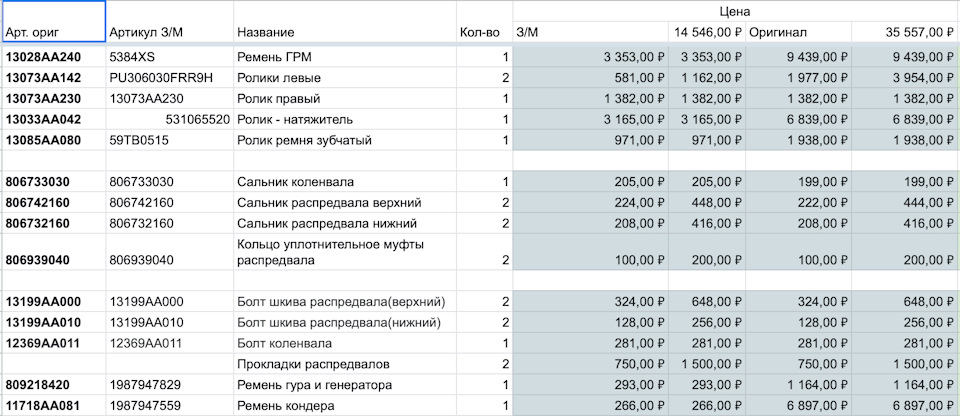Click the article number cell 531065520
This screenshot has width=960, height=416.
pyautogui.click(x=168, y=120)
